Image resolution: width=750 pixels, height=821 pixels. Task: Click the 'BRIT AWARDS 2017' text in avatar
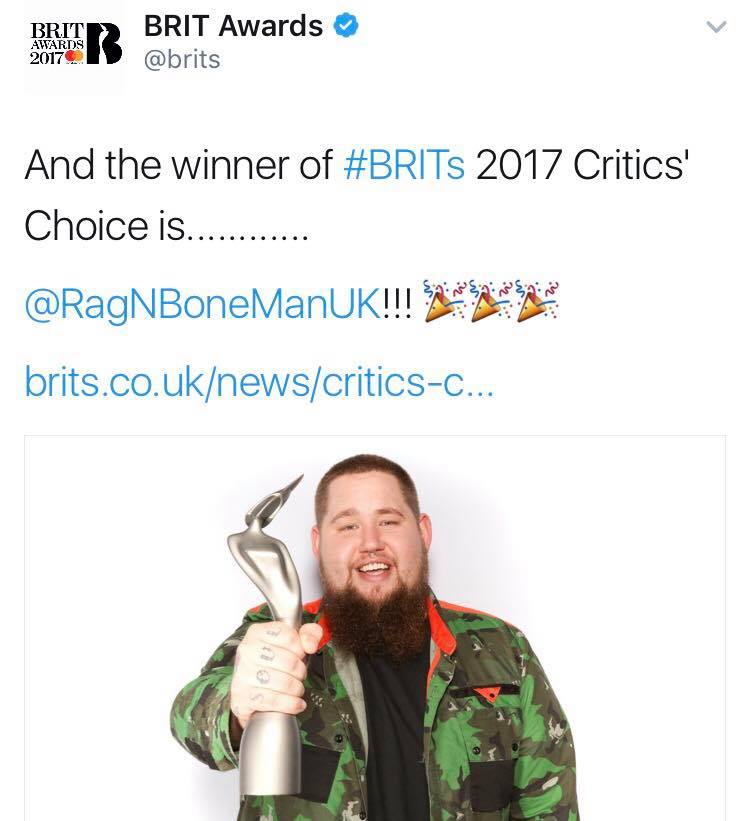pyautogui.click(x=57, y=44)
